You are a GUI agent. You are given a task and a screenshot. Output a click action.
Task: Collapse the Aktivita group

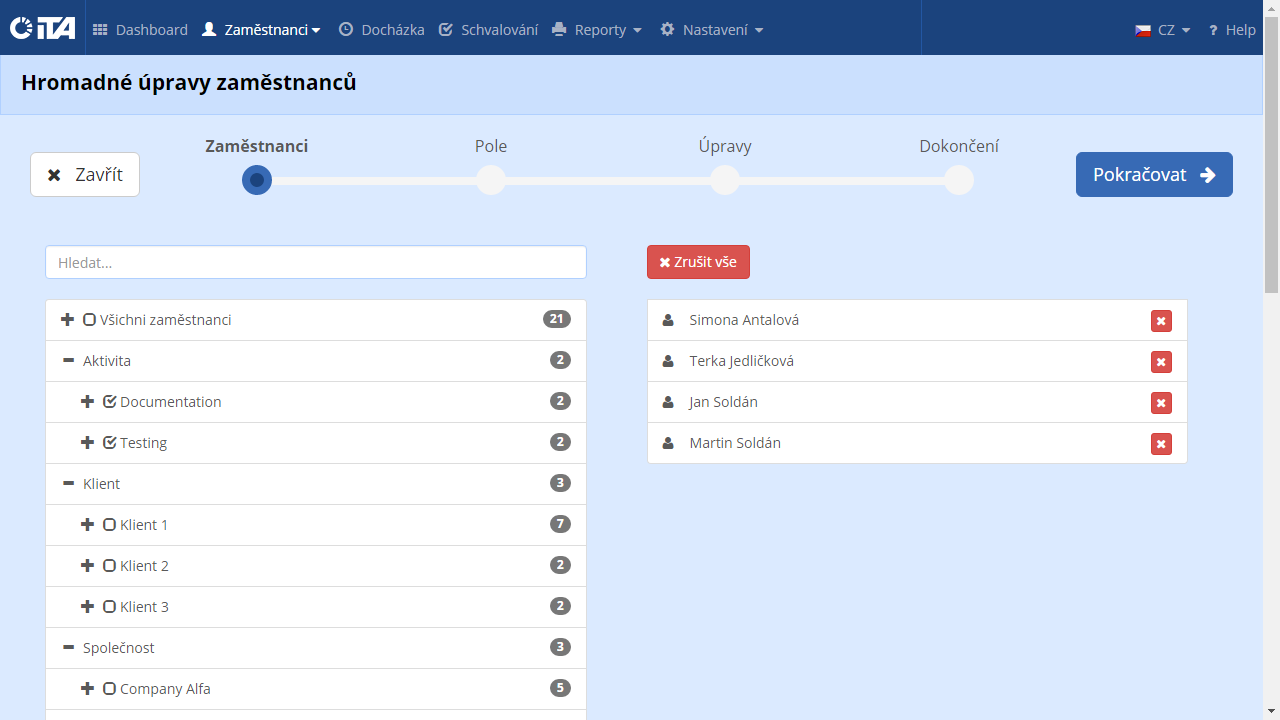click(x=68, y=361)
